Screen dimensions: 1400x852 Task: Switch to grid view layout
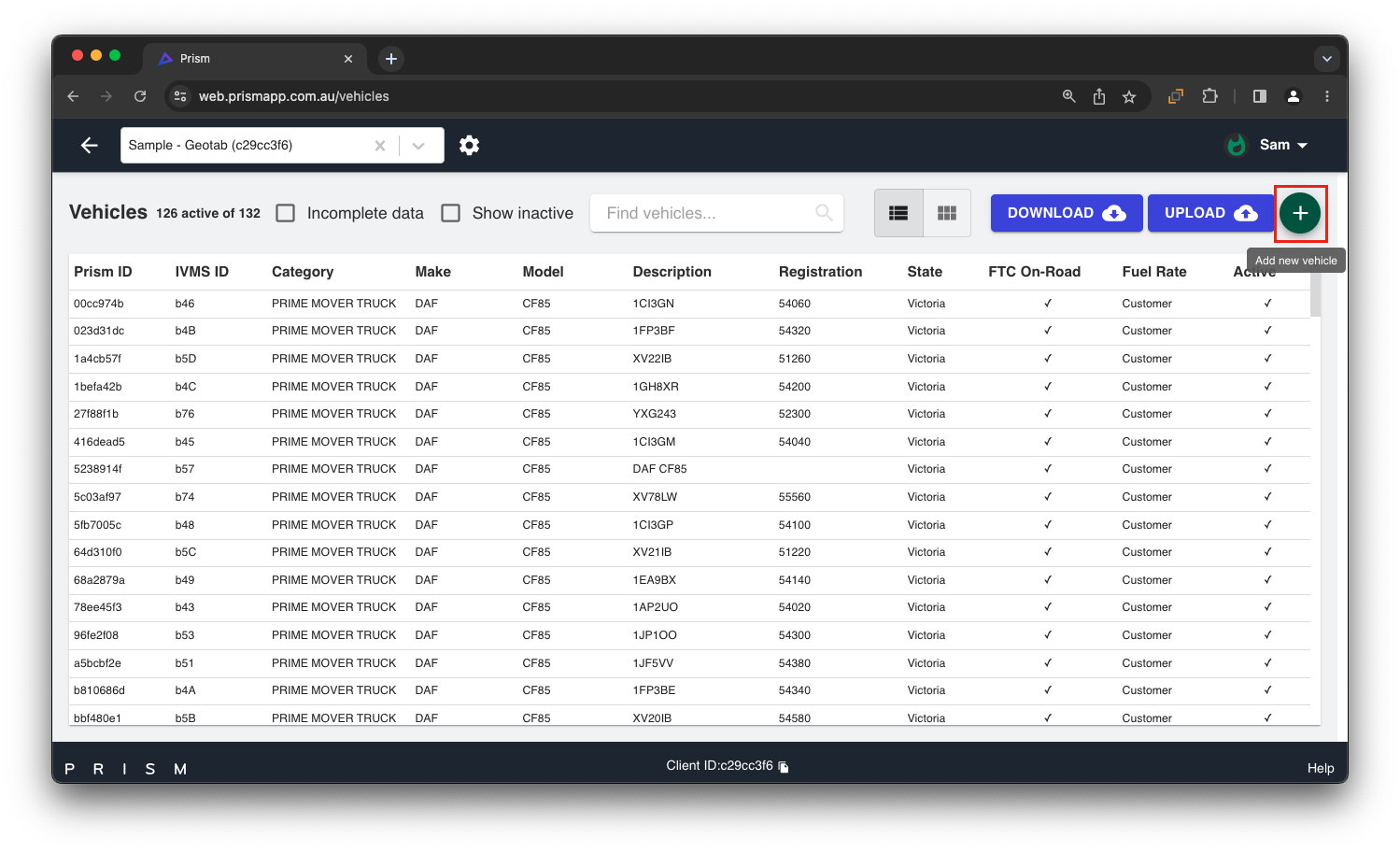click(946, 213)
